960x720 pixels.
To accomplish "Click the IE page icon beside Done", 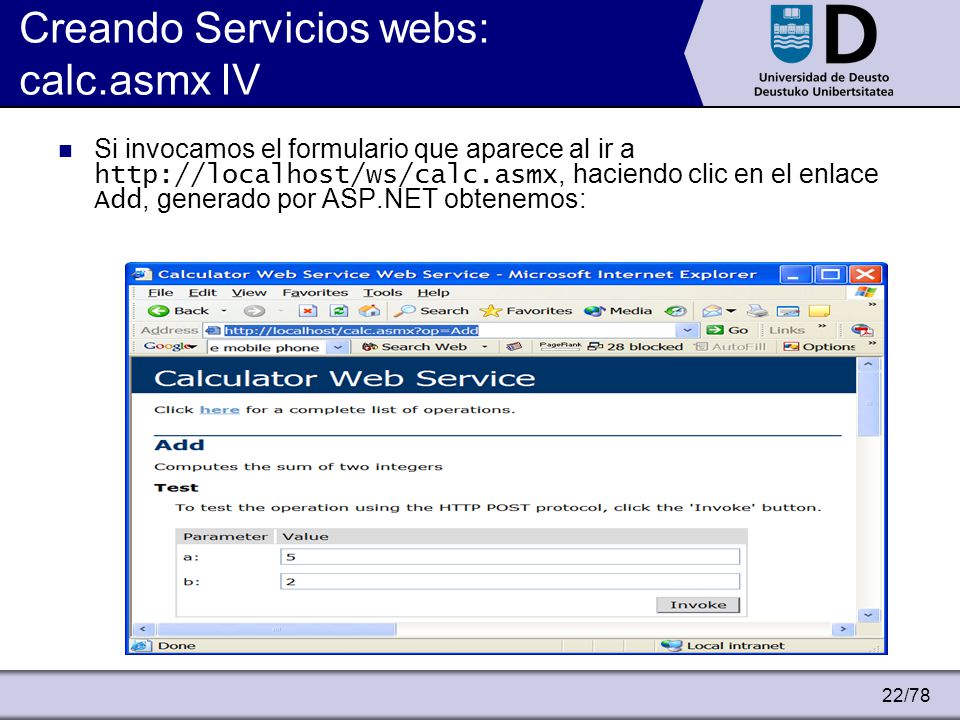I will 140,646.
